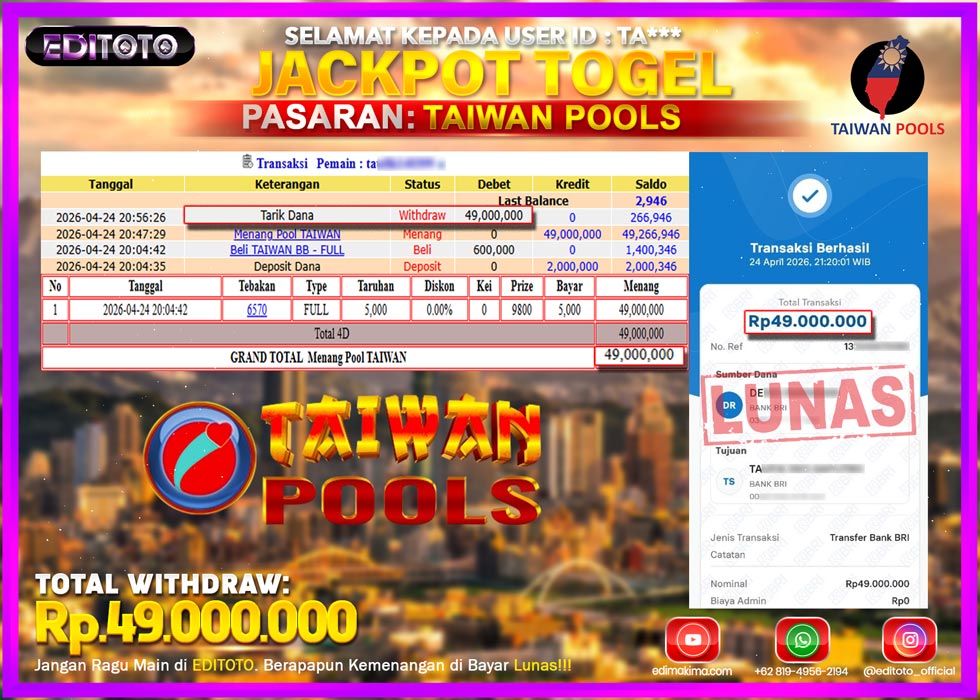Screen dimensions: 980x700
Task: Click the Tanggal column header
Action: [111, 184]
